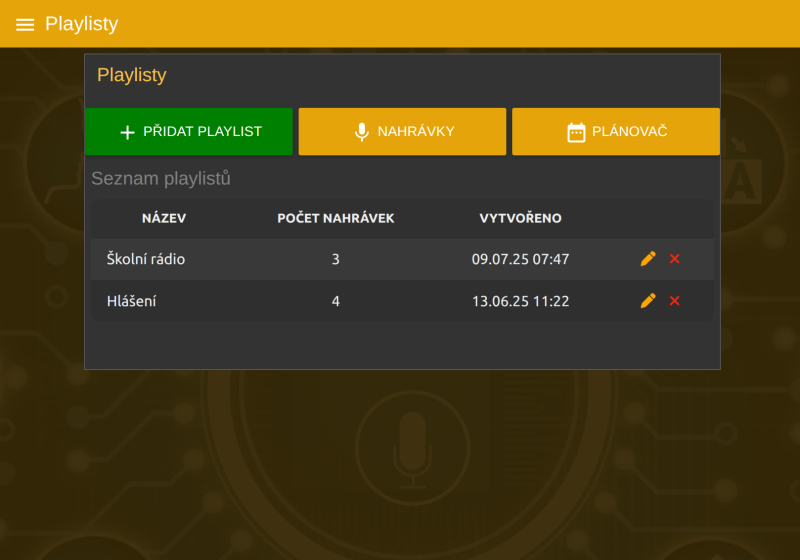The height and width of the screenshot is (560, 800).
Task: Sort by the Počet nahrávek column header
Action: coord(335,218)
